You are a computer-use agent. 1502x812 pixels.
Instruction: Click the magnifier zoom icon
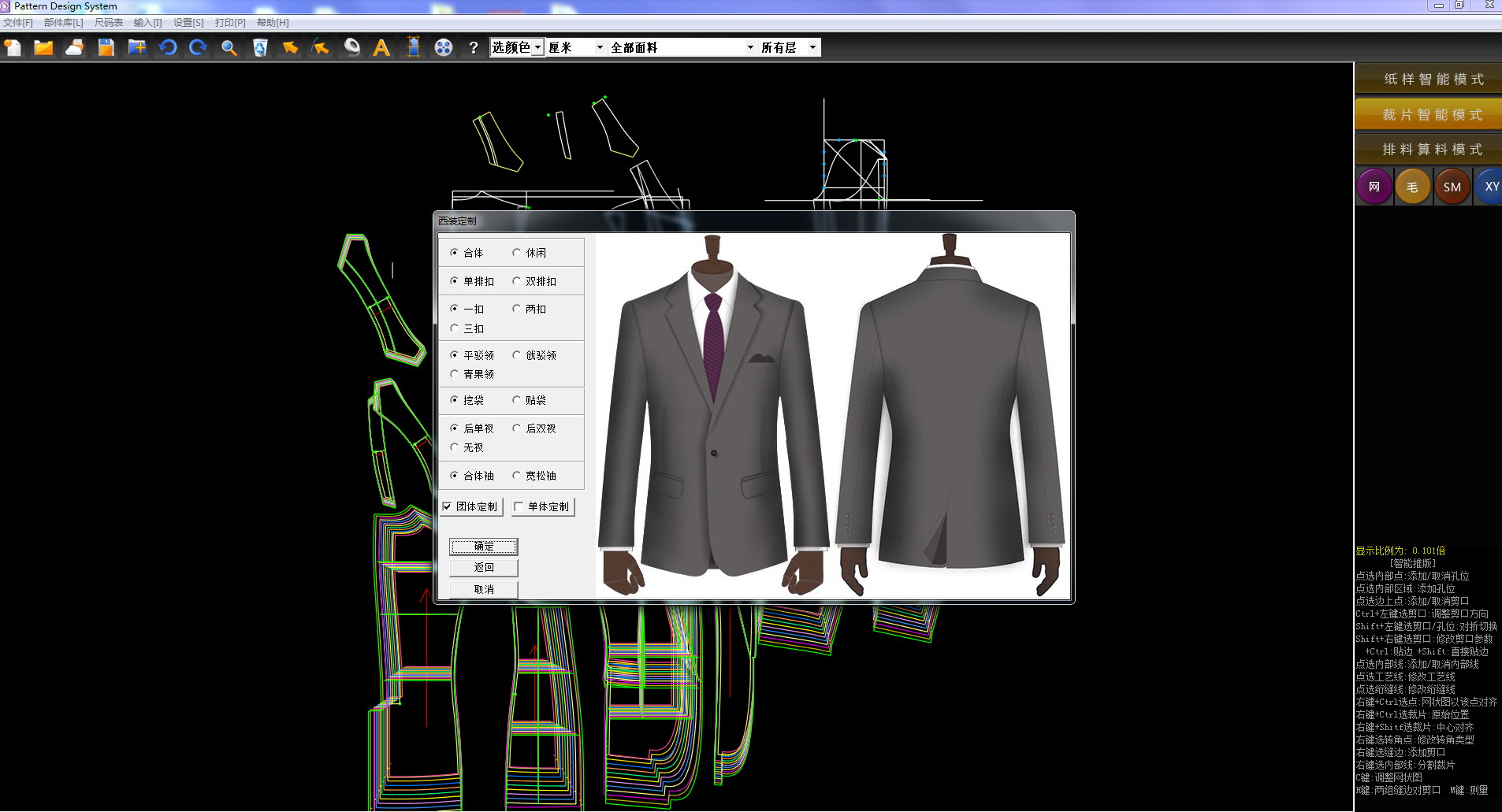tap(229, 48)
